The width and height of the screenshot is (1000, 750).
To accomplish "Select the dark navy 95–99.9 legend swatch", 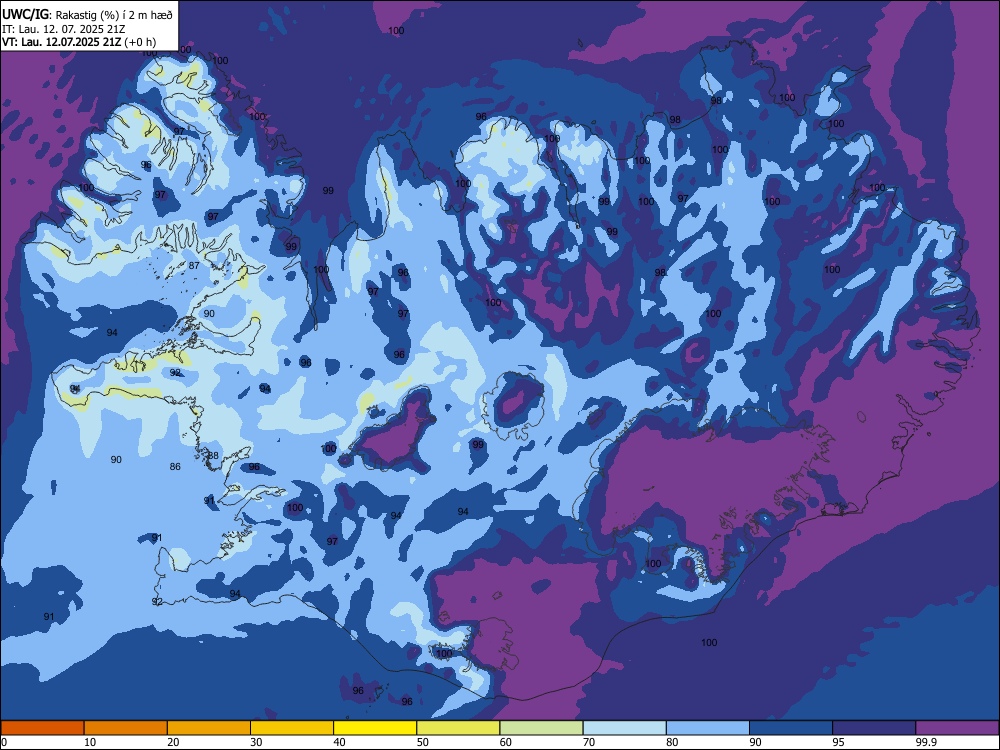I will (874, 728).
